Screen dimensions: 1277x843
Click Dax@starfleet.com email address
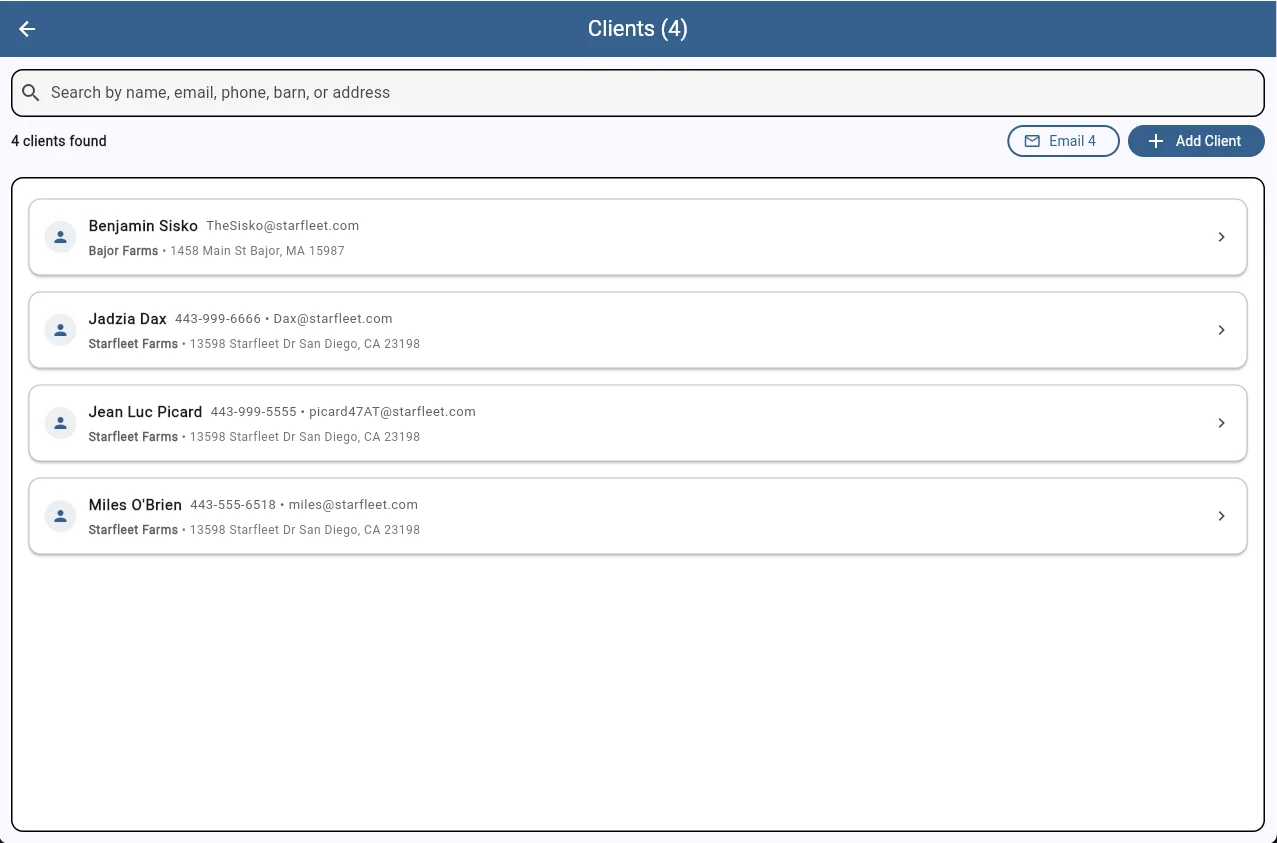click(333, 318)
